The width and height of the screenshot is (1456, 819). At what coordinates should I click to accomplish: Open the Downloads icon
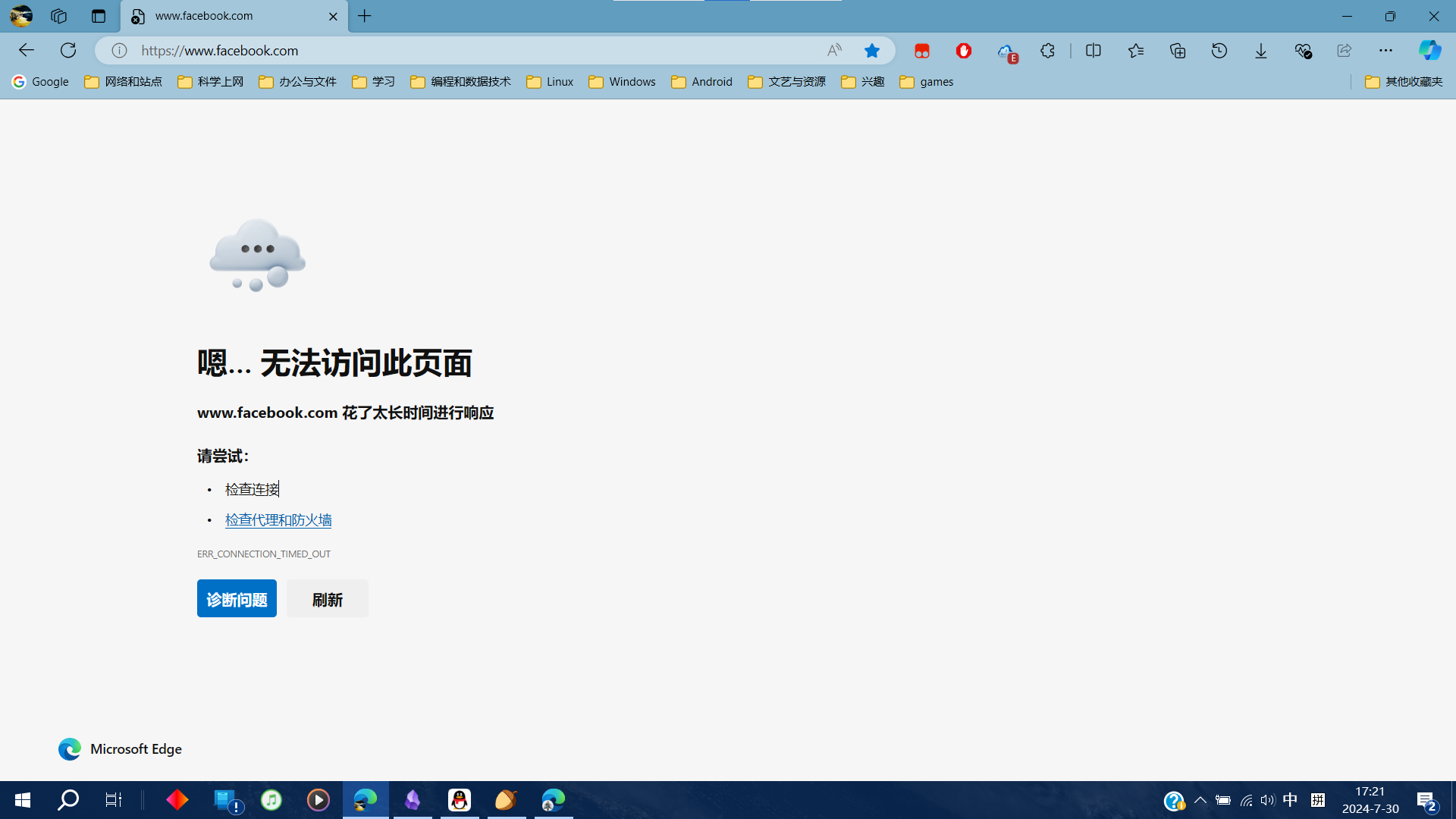coord(1261,51)
